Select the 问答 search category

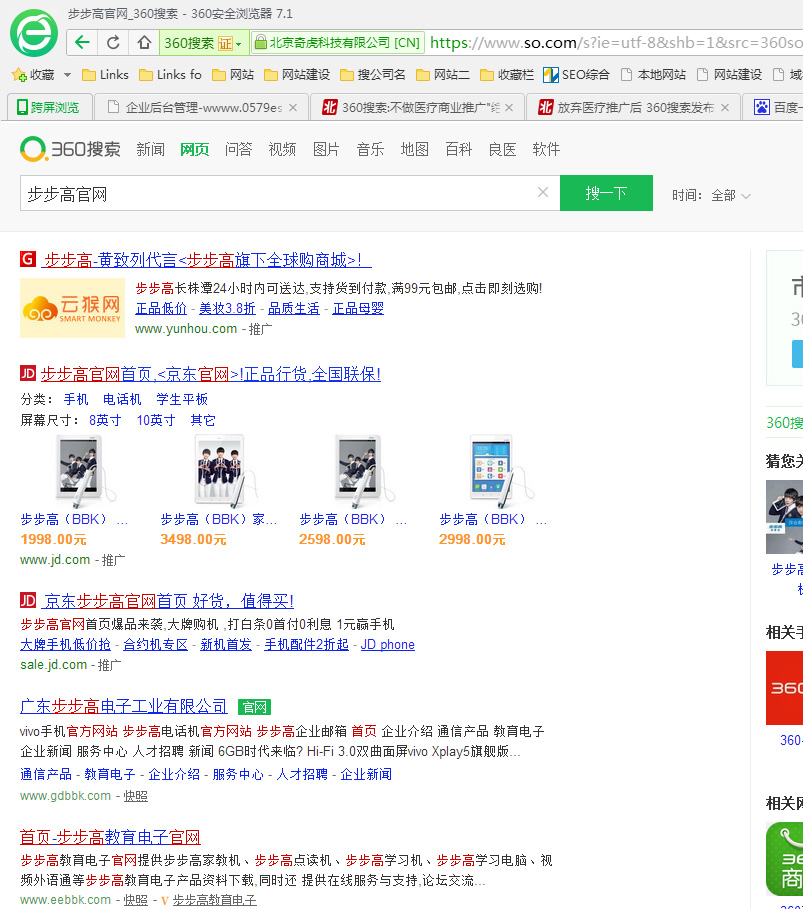[239, 150]
